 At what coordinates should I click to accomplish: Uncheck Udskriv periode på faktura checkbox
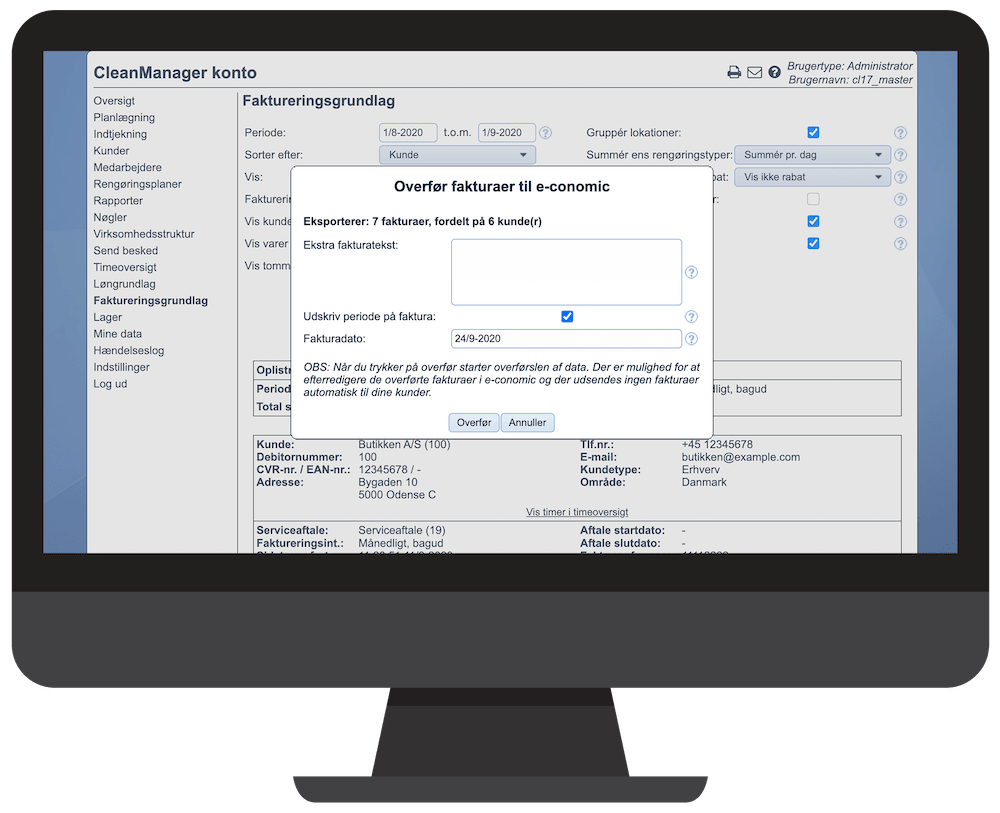pyautogui.click(x=567, y=317)
